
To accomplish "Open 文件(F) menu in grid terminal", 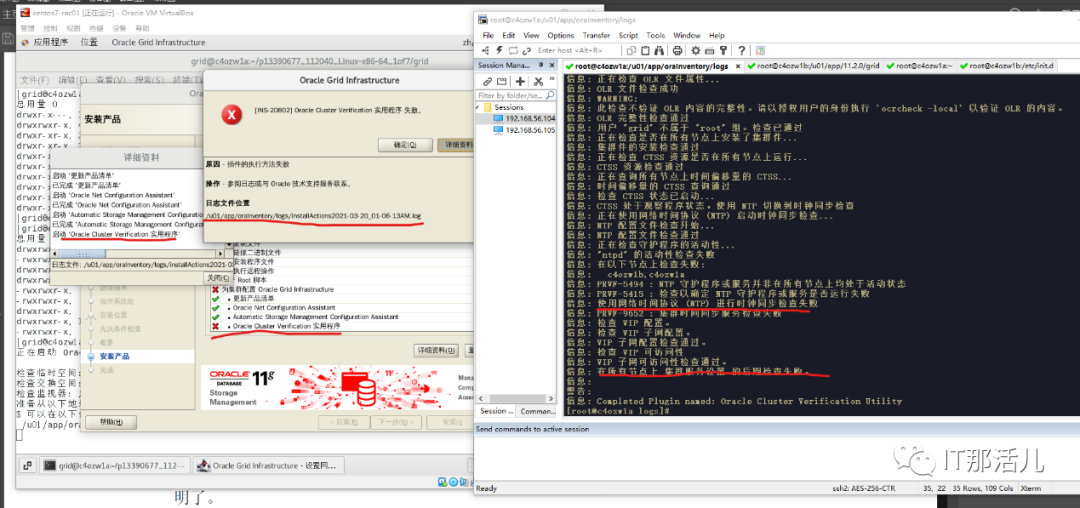I will point(34,81).
